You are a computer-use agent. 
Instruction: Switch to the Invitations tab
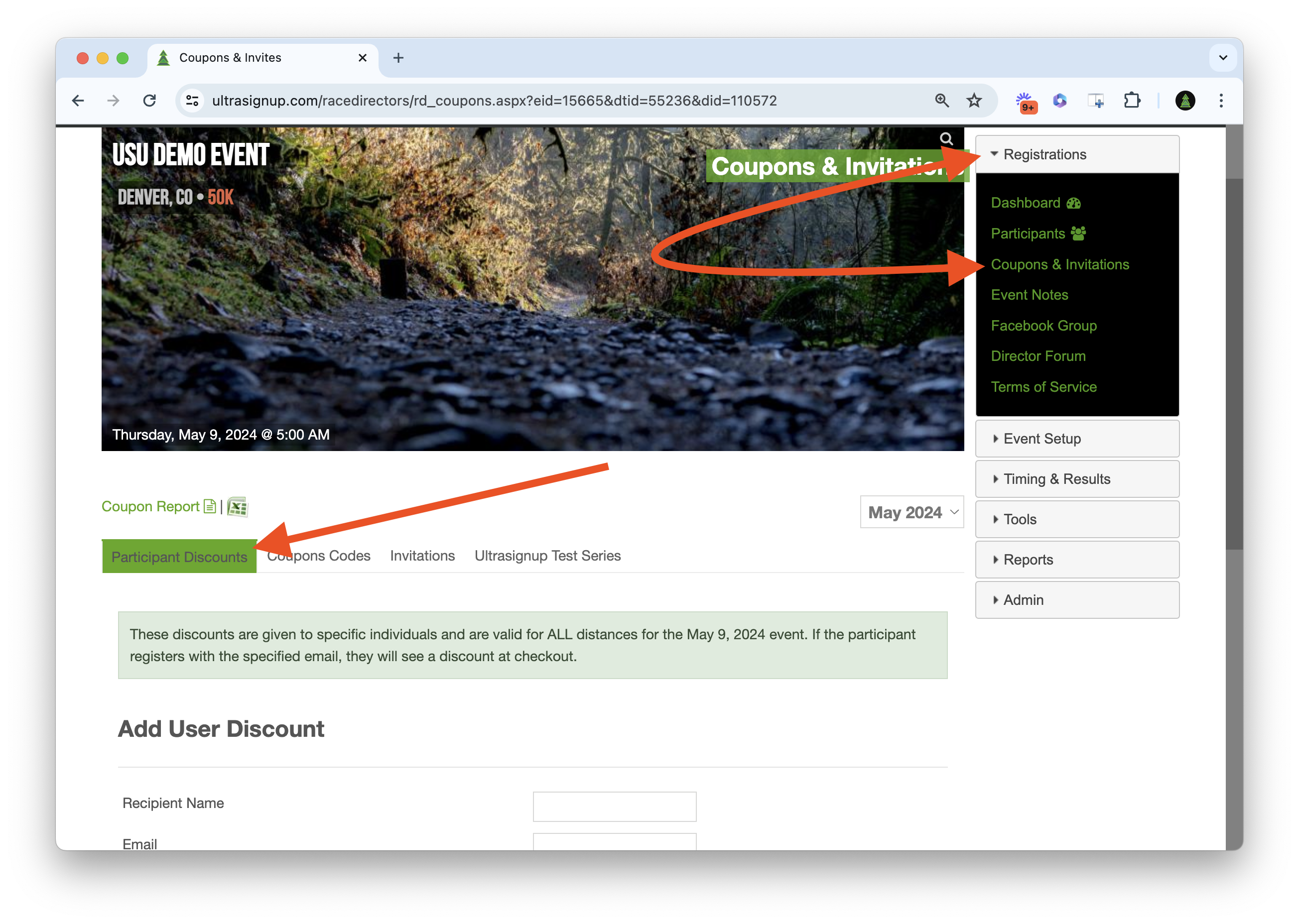[x=422, y=556]
